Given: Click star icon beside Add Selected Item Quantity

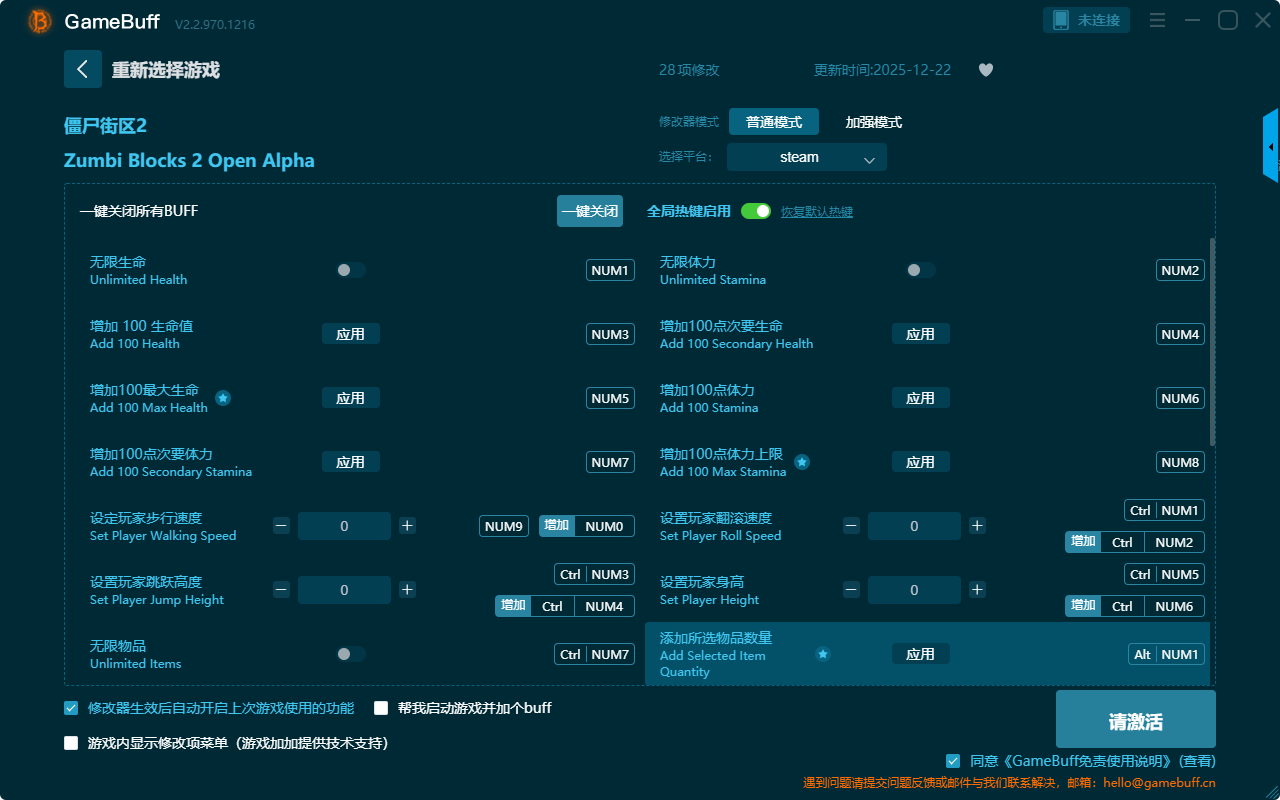Looking at the screenshot, I should pyautogui.click(x=823, y=654).
